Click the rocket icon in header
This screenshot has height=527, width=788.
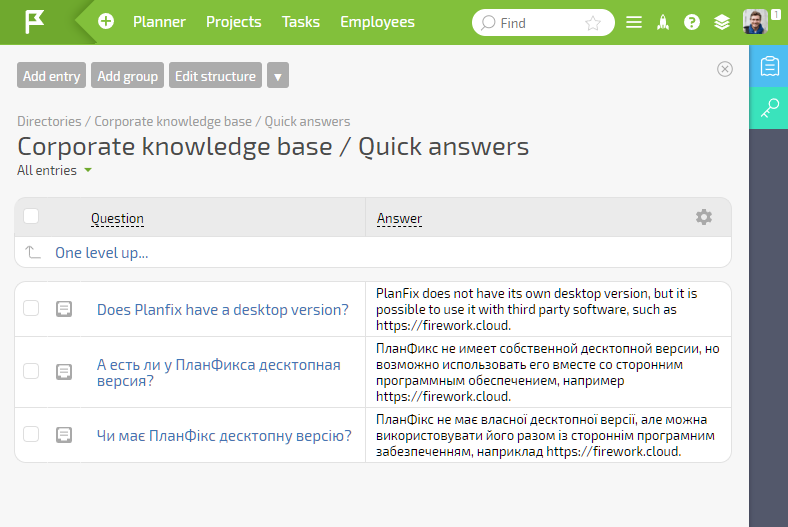[x=663, y=22]
